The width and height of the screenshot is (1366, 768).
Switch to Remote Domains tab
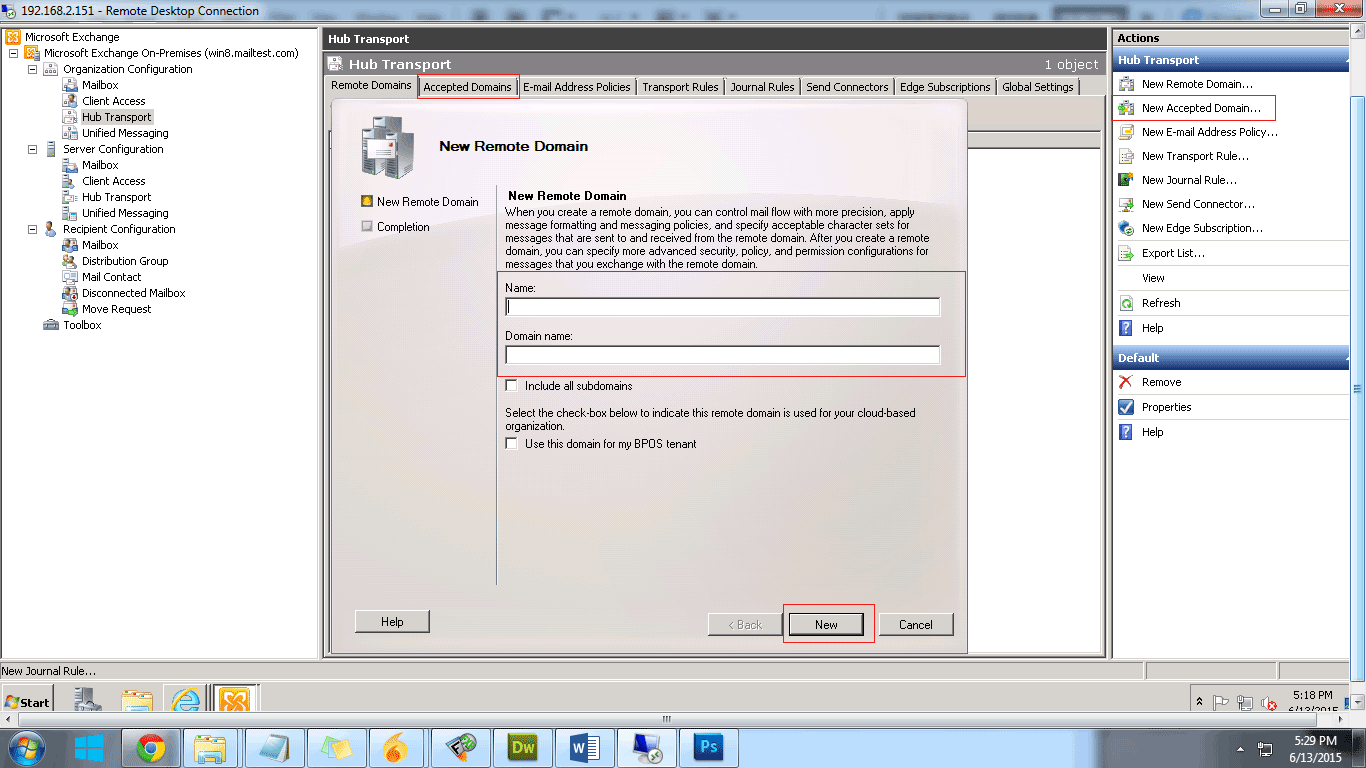click(x=371, y=86)
